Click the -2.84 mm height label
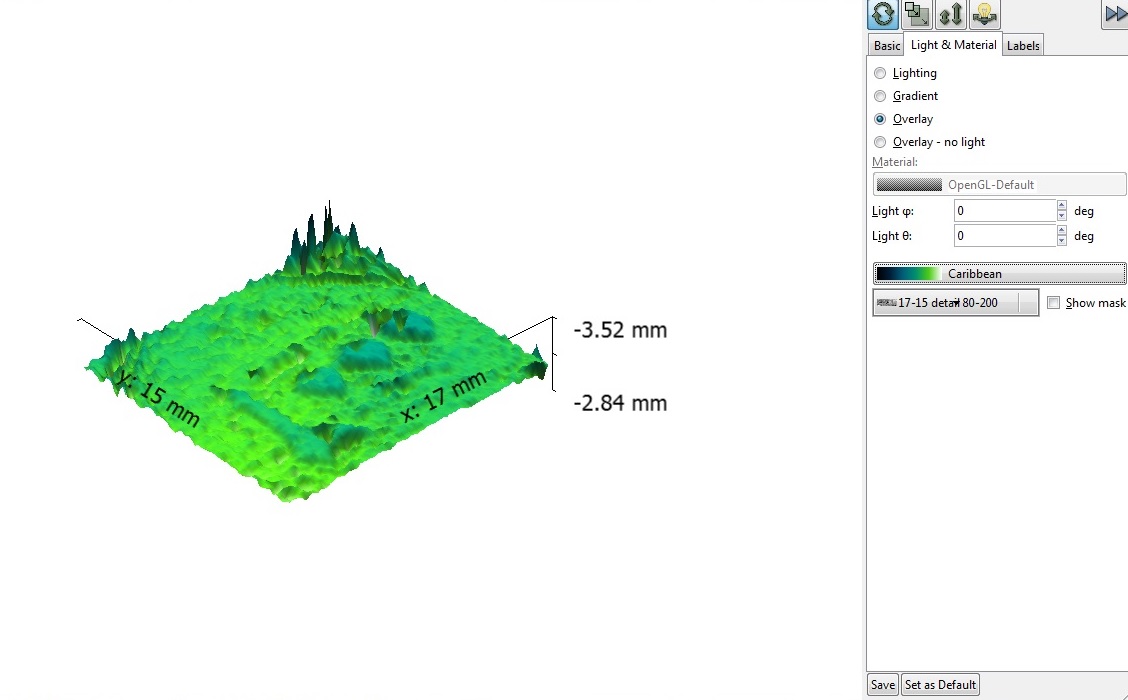This screenshot has width=1128, height=700. 620,403
